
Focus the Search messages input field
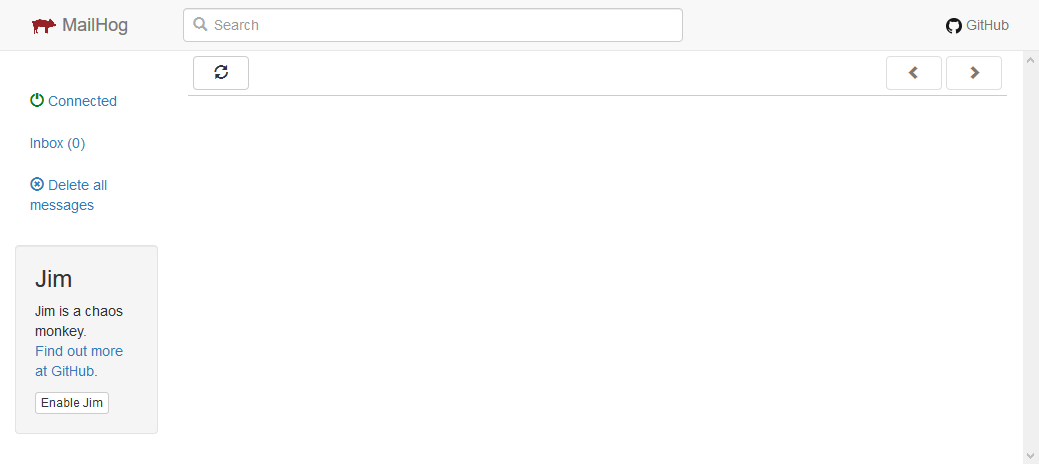coord(433,25)
